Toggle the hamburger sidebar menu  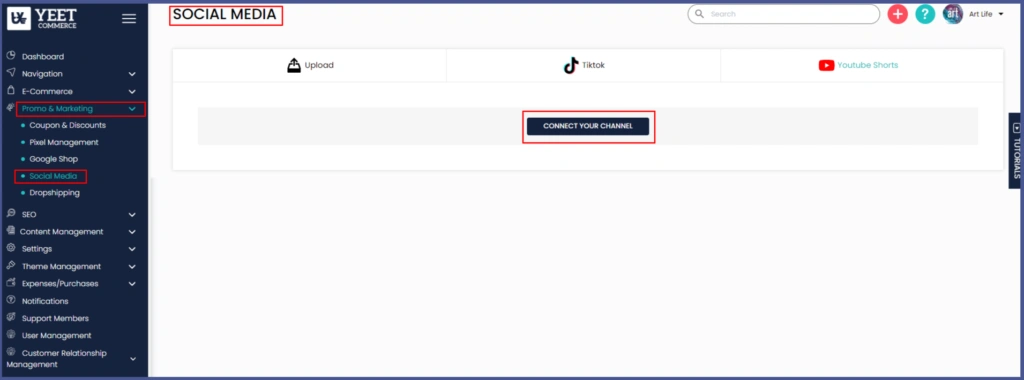click(x=129, y=19)
